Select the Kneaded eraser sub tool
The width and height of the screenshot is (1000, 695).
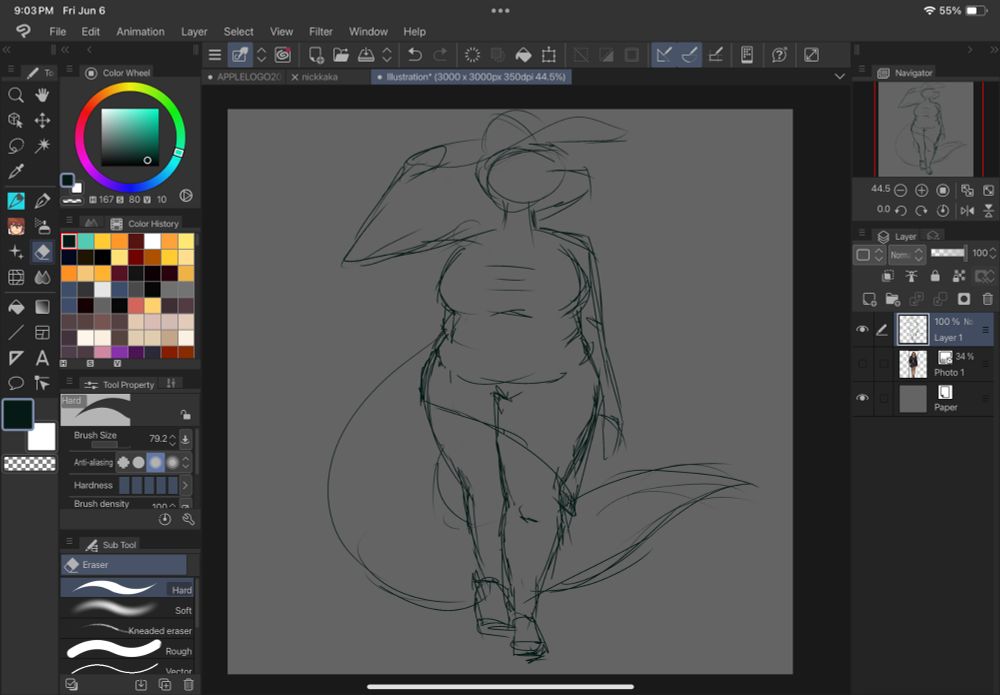tap(128, 630)
